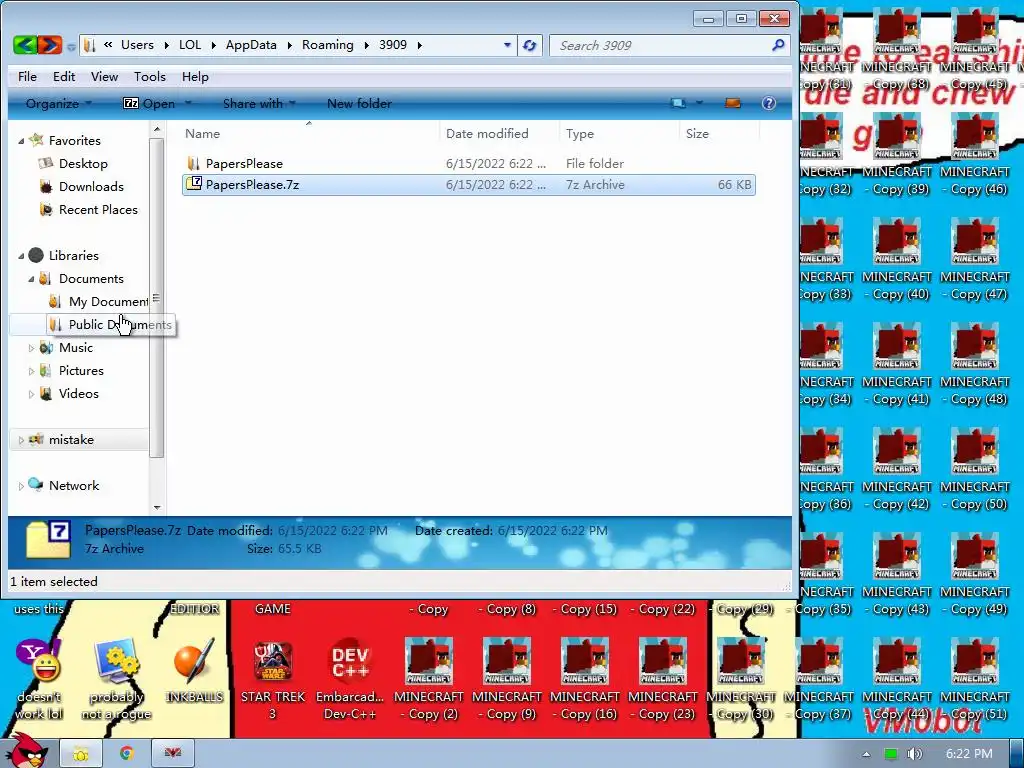Click the taskbar clock 6:22 PM
The image size is (1024, 768).
click(x=969, y=754)
